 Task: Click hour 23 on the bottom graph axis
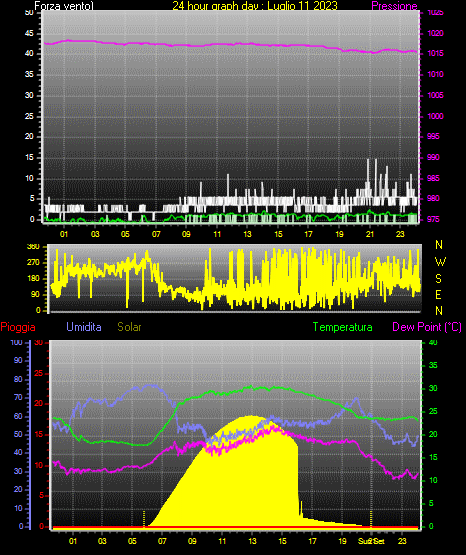(402, 541)
